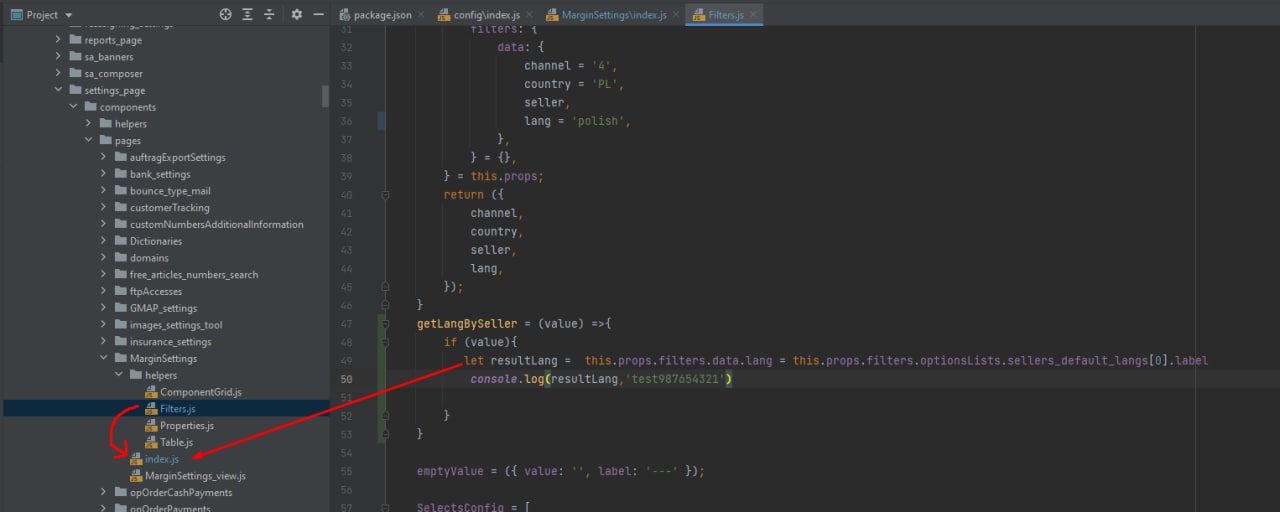The width and height of the screenshot is (1280, 512).
Task: Expand the Dictionaries folder
Action: point(103,241)
